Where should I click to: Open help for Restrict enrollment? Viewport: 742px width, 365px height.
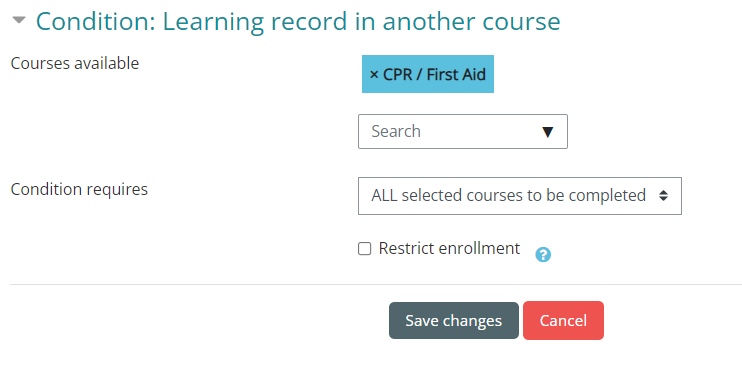pyautogui.click(x=543, y=255)
